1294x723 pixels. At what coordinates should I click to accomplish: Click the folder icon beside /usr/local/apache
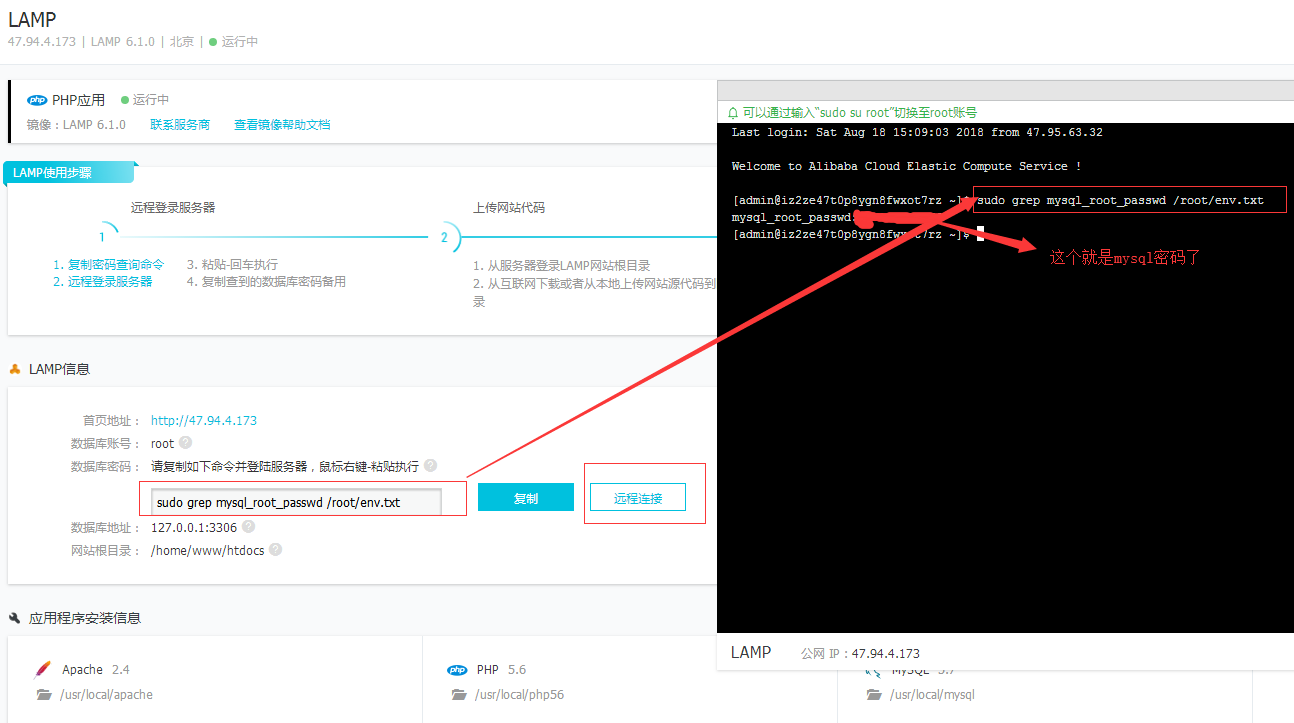tap(43, 694)
